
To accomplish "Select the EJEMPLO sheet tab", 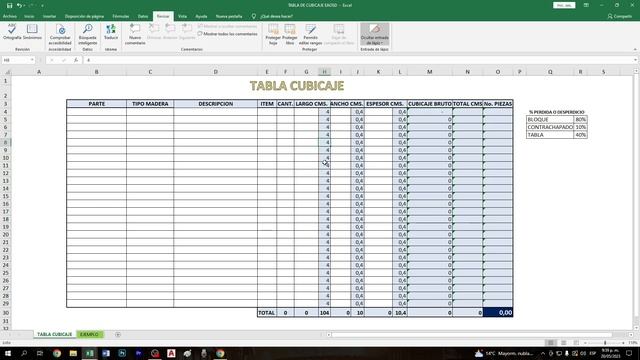I will 89,335.
